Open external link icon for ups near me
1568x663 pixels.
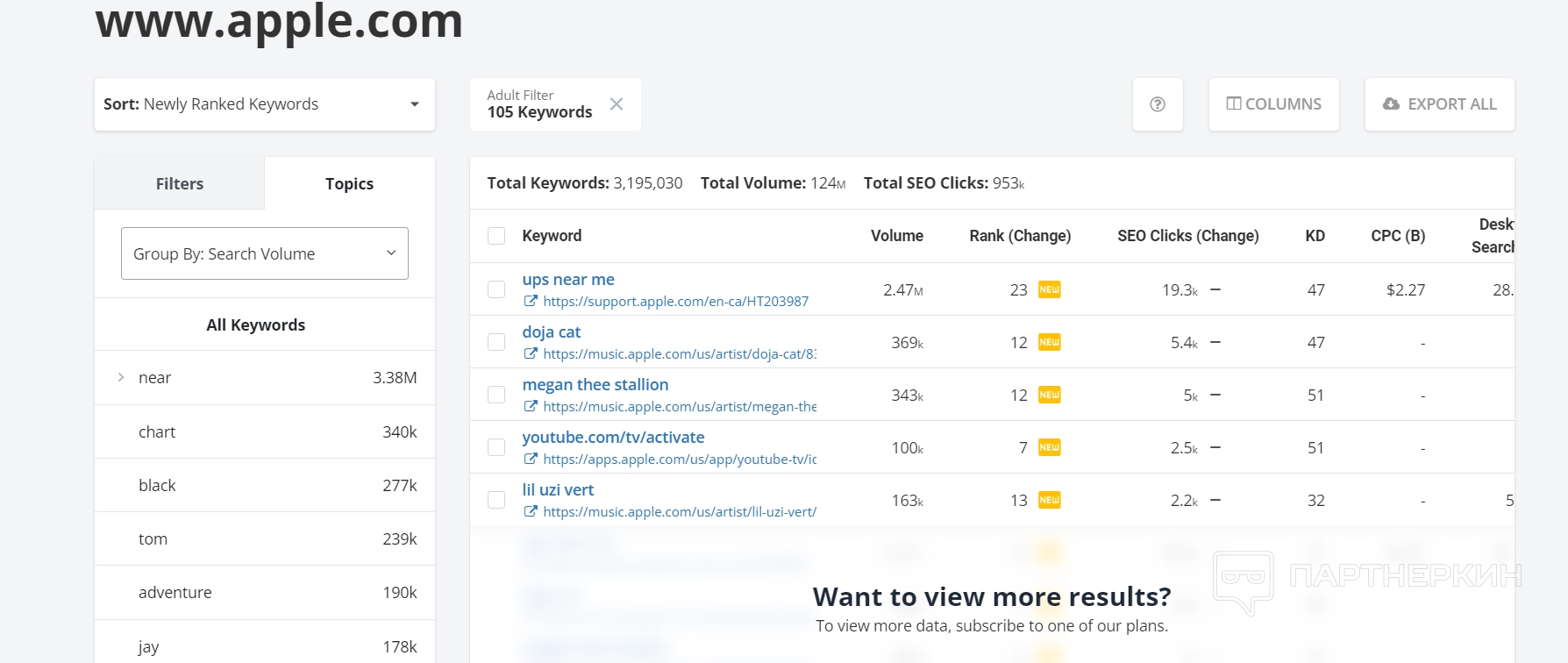(x=531, y=302)
